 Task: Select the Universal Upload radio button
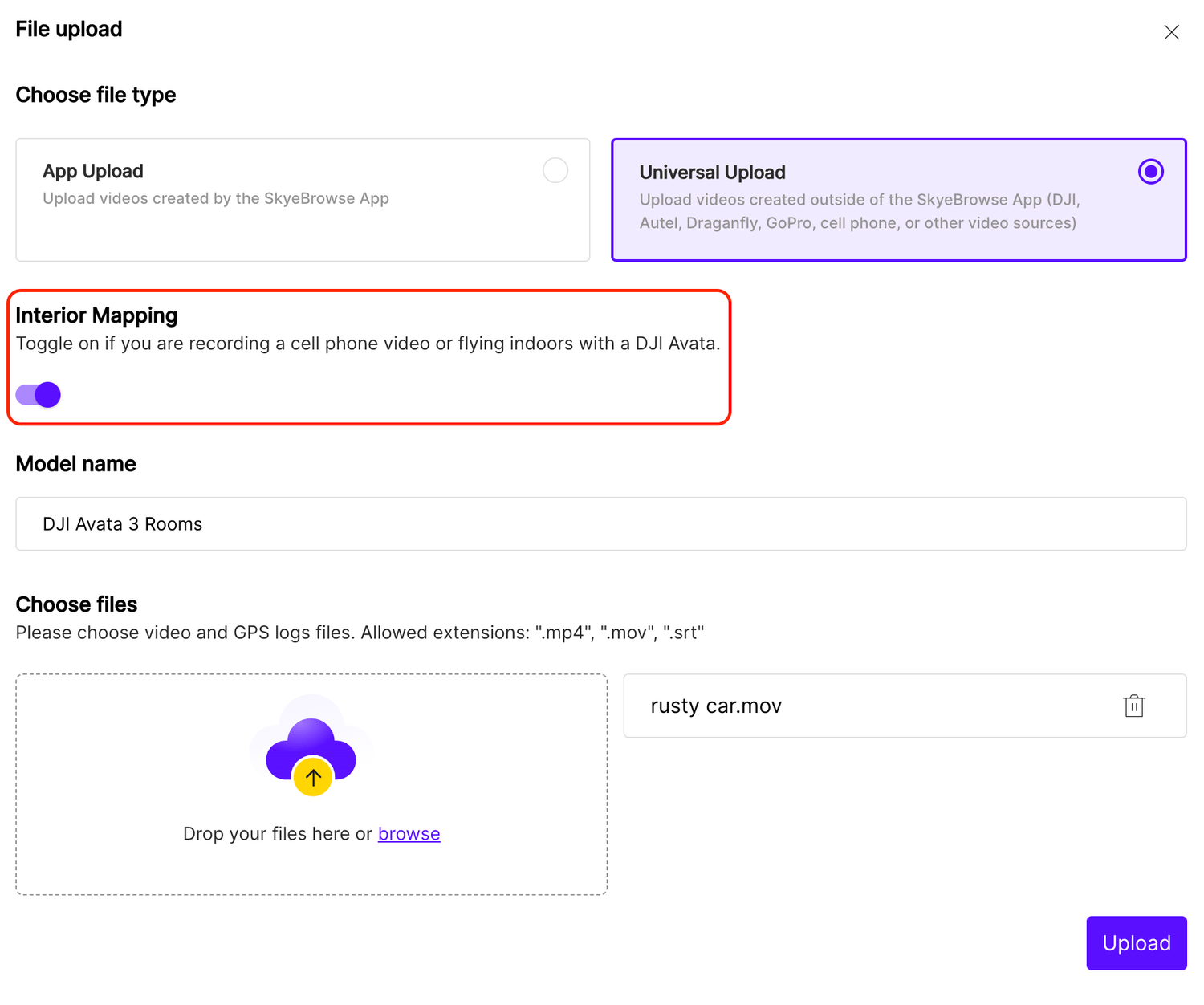pos(1150,172)
